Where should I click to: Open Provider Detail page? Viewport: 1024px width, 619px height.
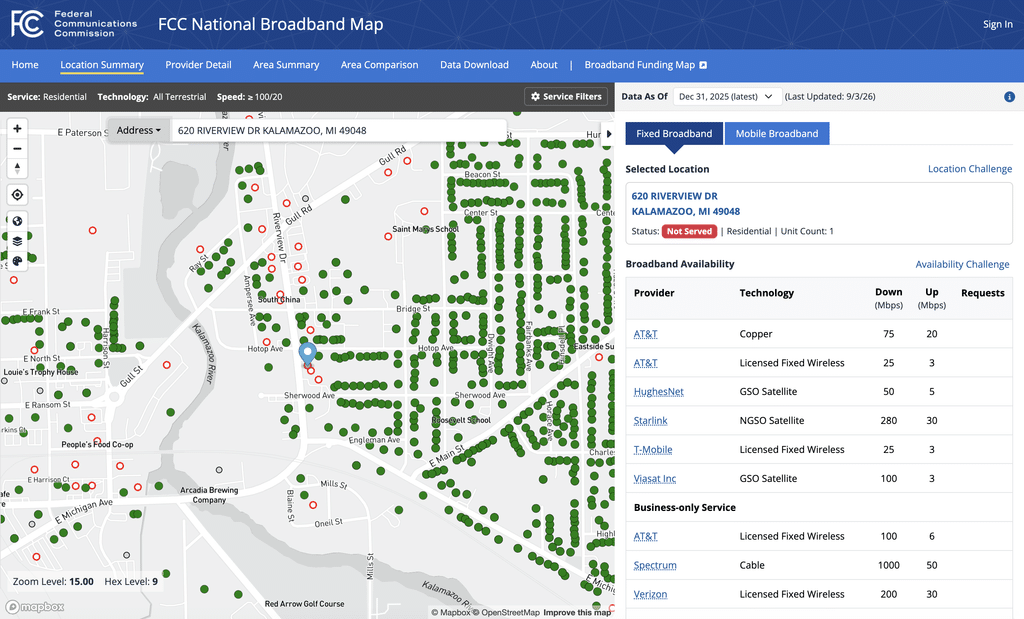click(x=199, y=65)
